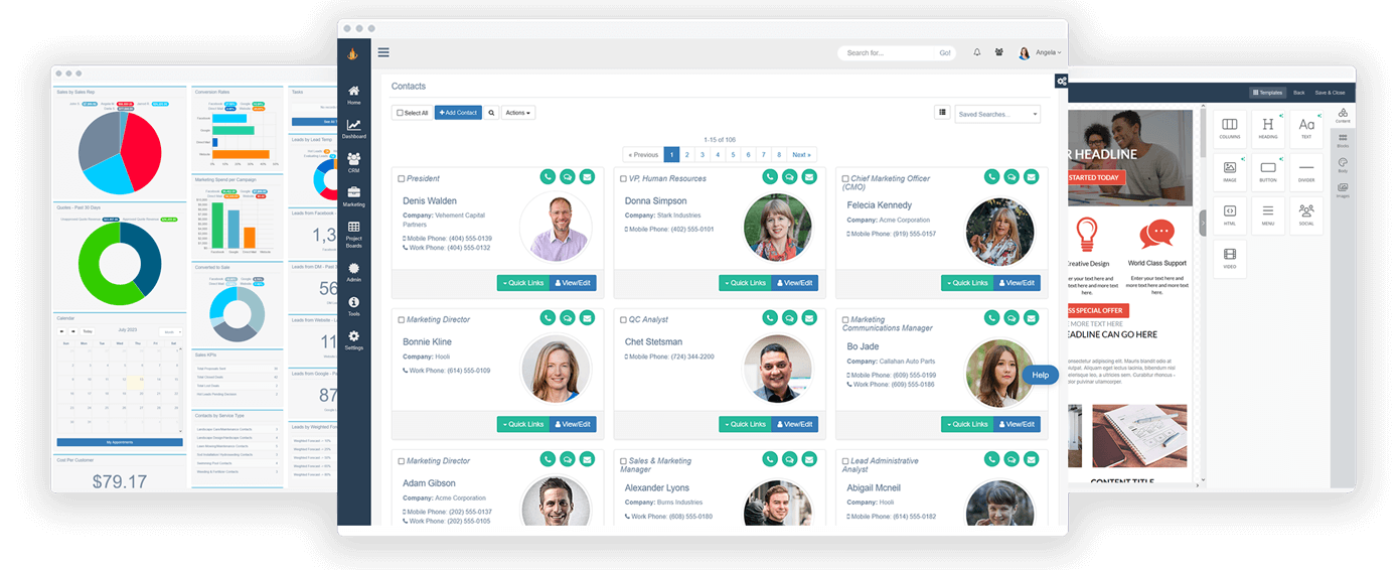Click the magnifier search button beside Add Contact
The image size is (1400, 570).
tap(491, 113)
